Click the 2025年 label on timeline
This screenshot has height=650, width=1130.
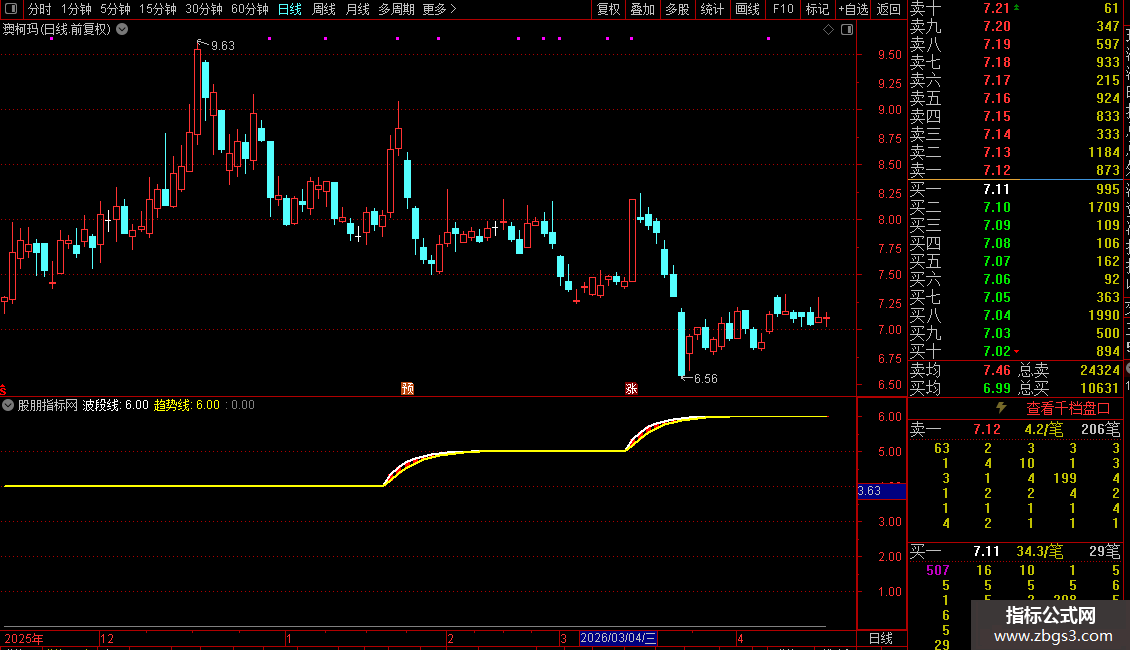point(24,638)
